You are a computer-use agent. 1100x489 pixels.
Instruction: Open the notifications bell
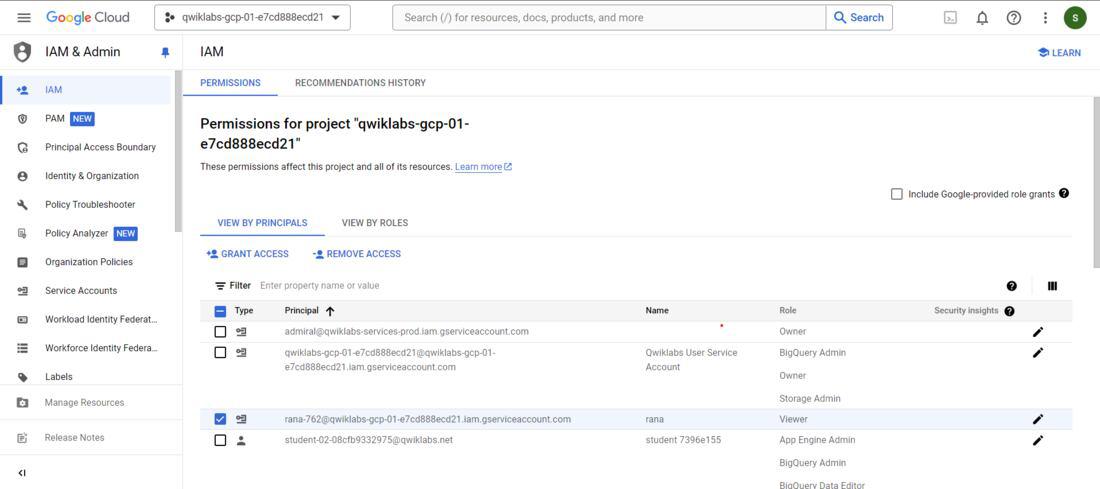982,17
